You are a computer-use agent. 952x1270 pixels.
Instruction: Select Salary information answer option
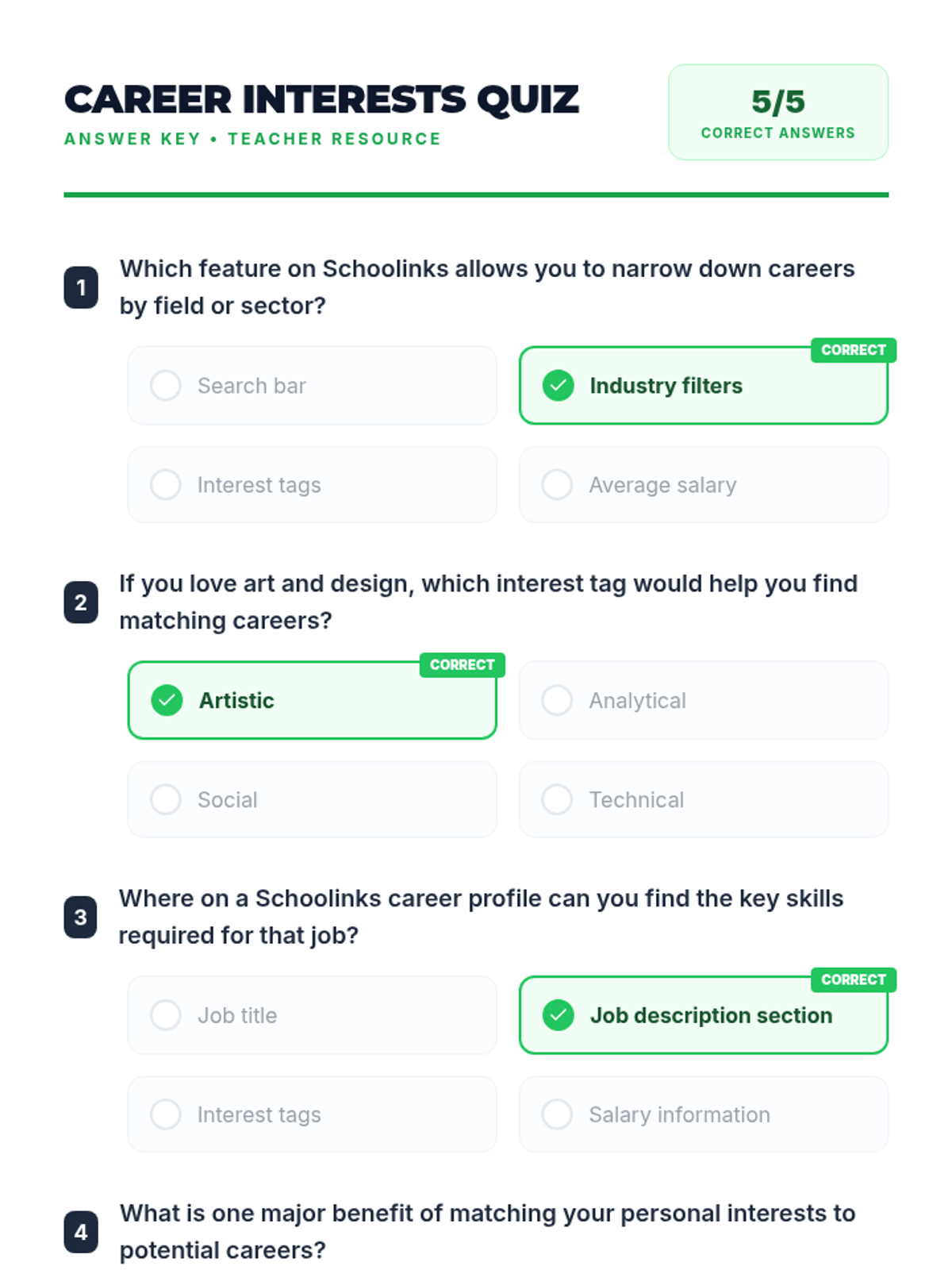(704, 1114)
